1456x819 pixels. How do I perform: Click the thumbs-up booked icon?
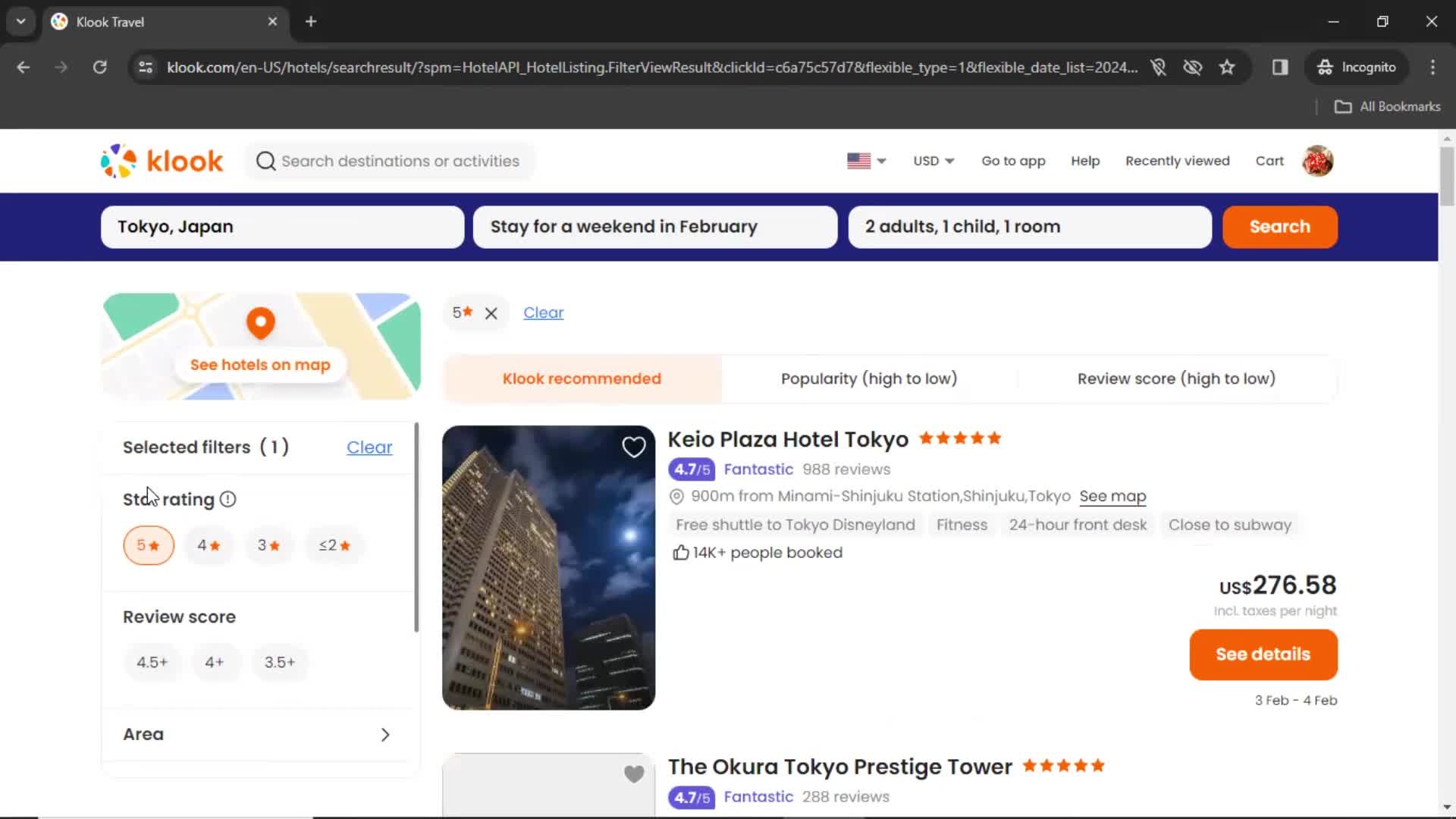680,553
